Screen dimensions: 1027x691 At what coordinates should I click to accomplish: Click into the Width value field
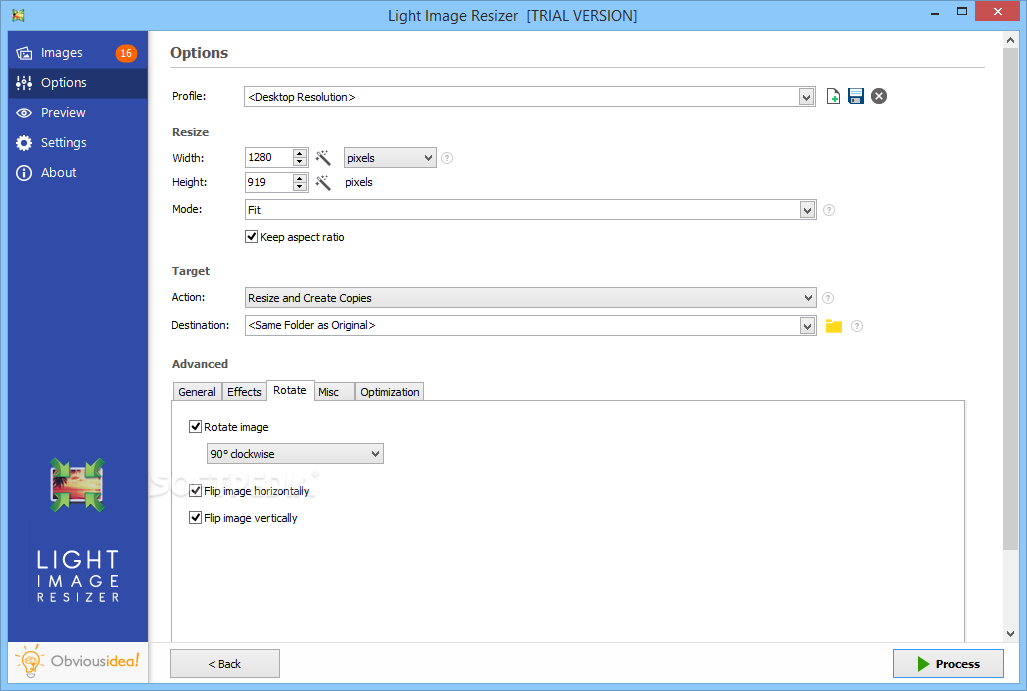269,157
